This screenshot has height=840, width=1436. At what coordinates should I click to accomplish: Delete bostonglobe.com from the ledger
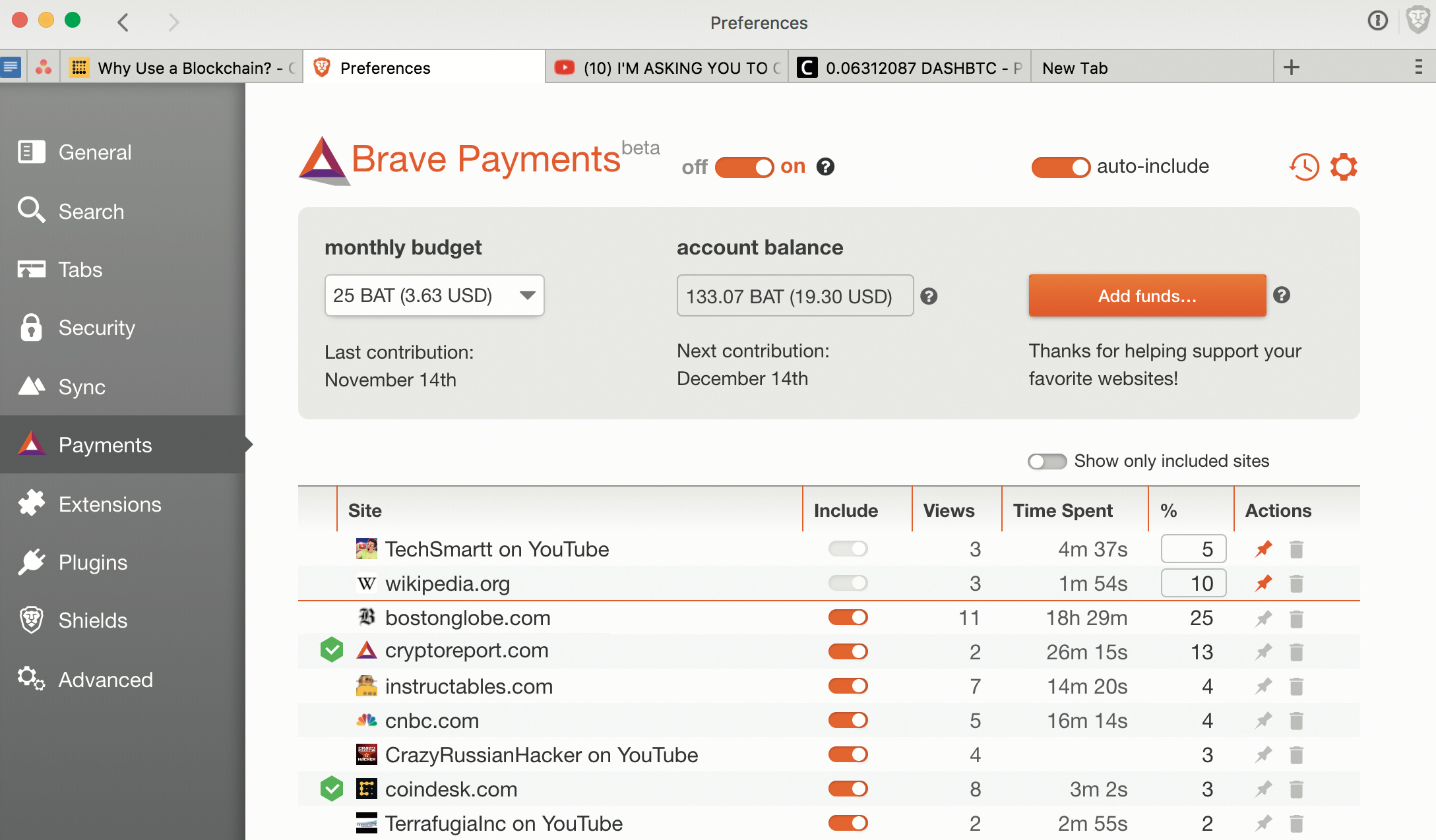click(x=1296, y=618)
